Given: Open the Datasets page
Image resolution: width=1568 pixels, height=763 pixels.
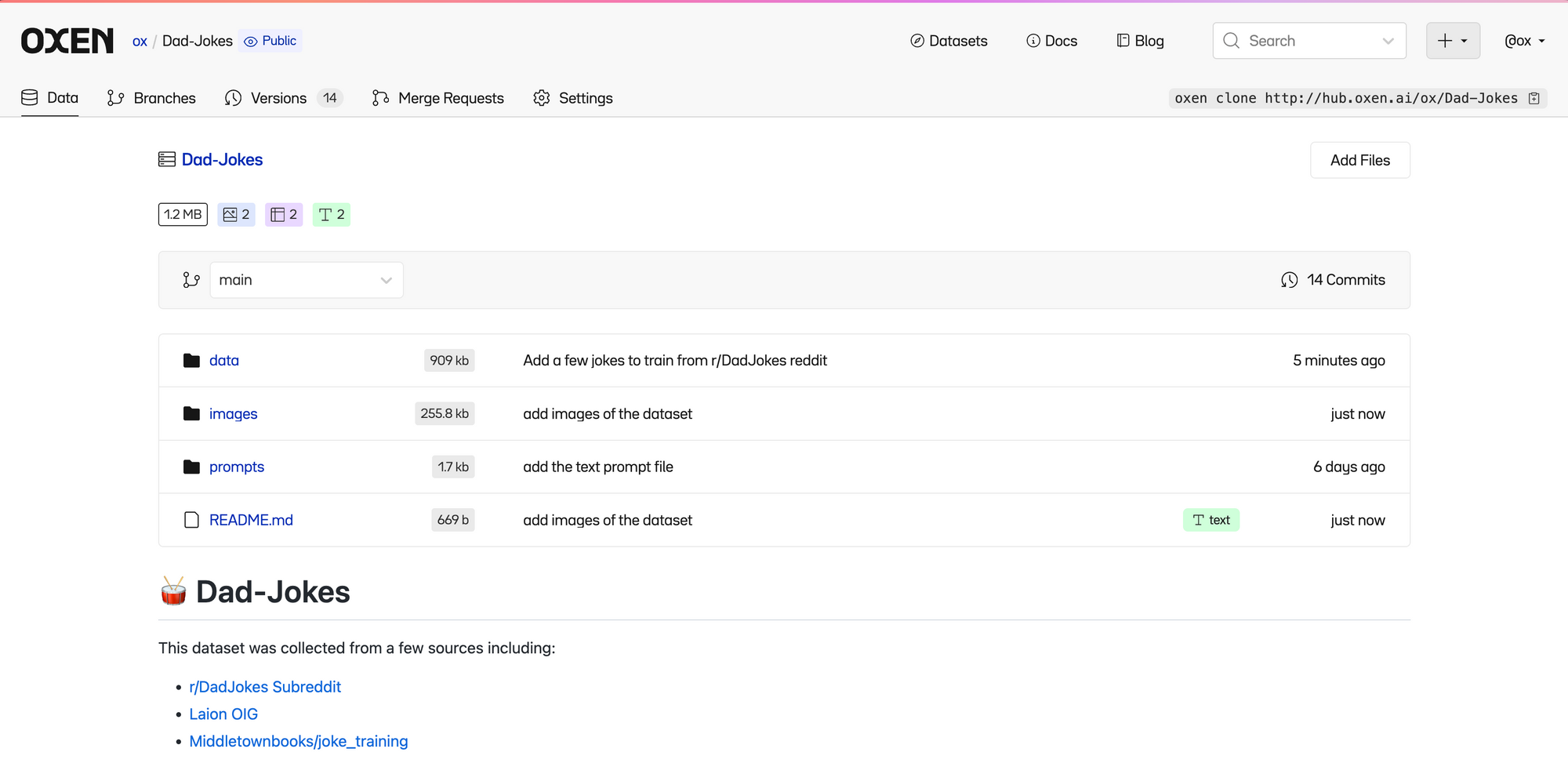Looking at the screenshot, I should pyautogui.click(x=949, y=41).
